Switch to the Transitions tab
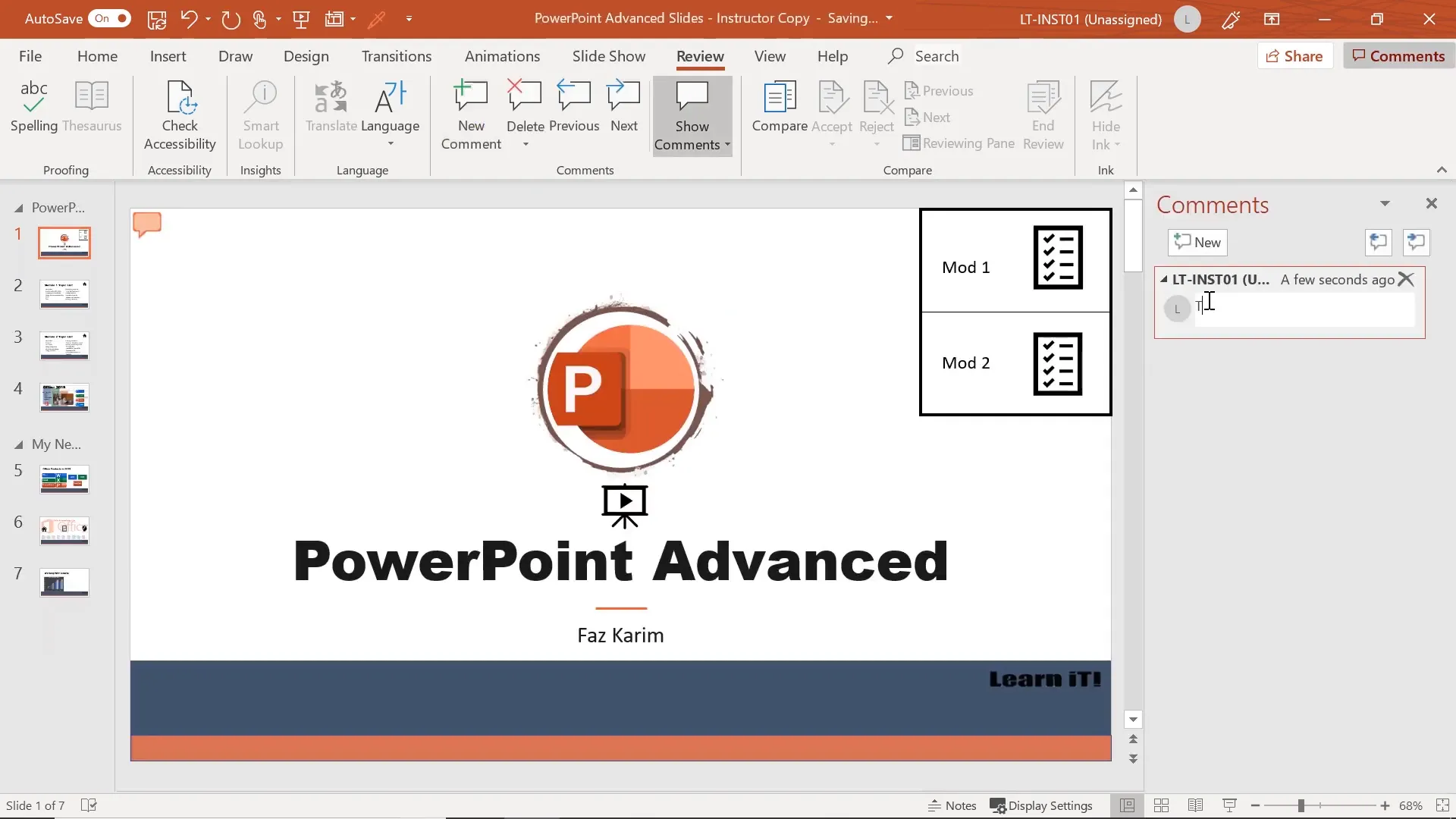The image size is (1456, 819). click(x=397, y=56)
